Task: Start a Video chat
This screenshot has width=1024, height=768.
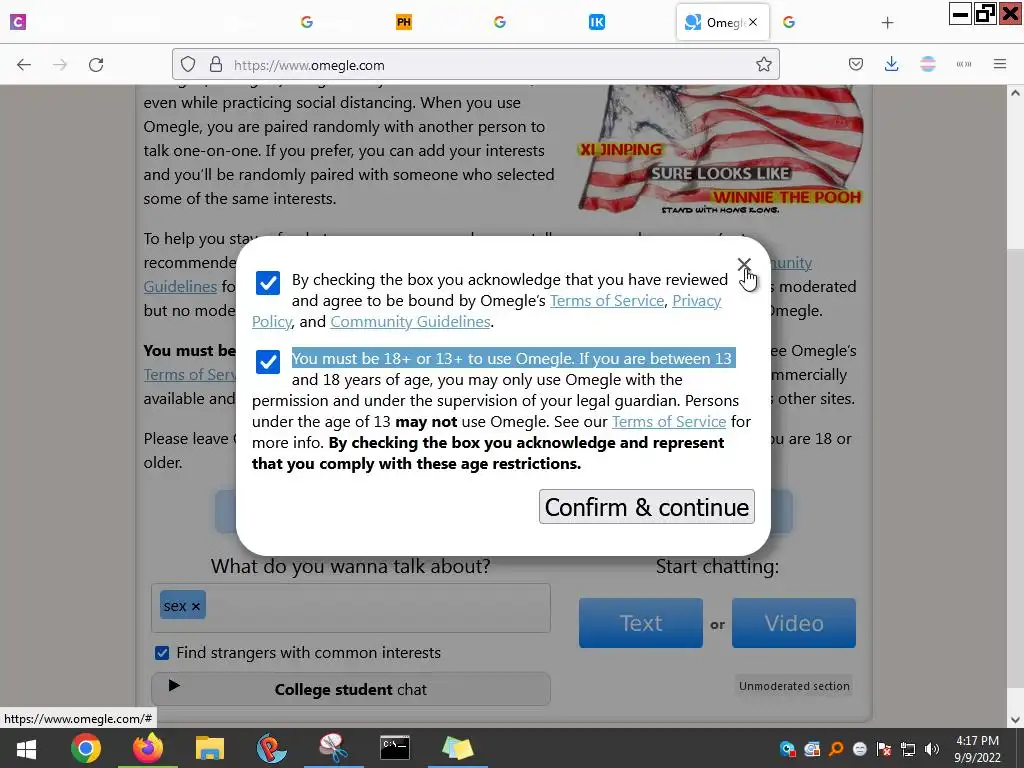Action: coord(793,623)
